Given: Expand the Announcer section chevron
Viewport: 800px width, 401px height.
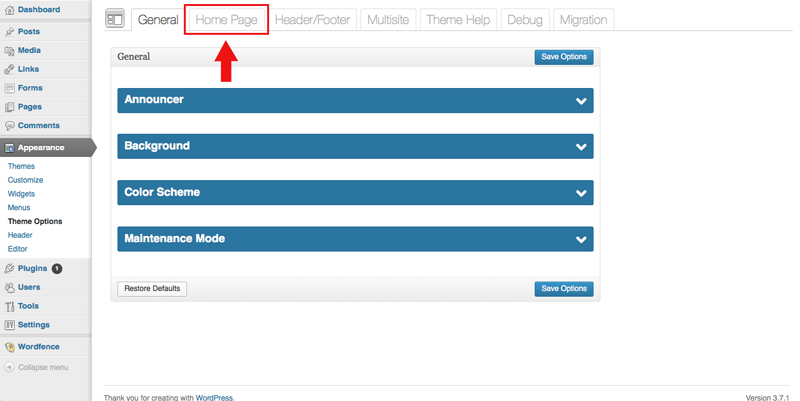Looking at the screenshot, I should pyautogui.click(x=581, y=101).
